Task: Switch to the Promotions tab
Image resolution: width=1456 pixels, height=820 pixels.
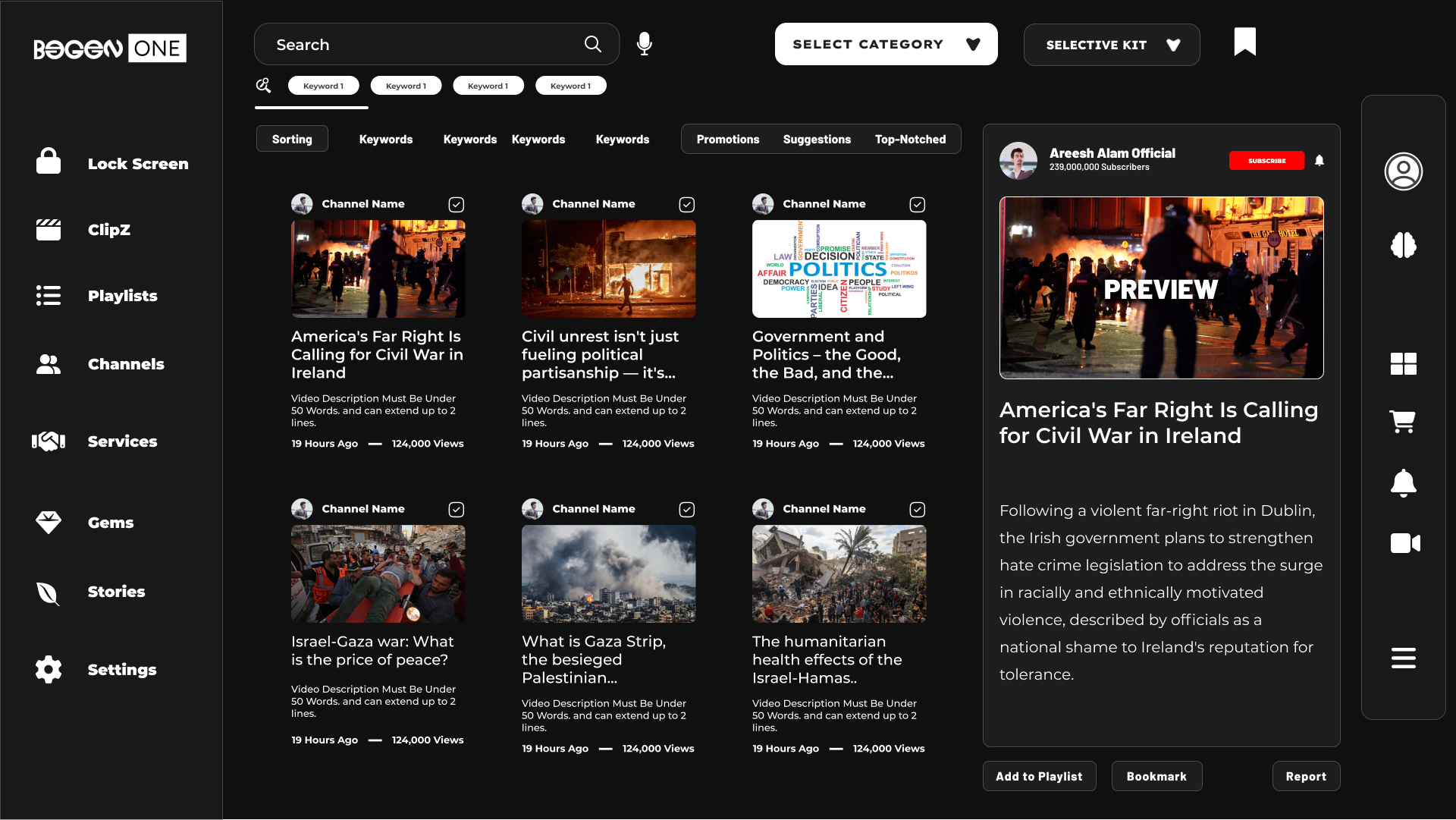Action: (x=727, y=140)
